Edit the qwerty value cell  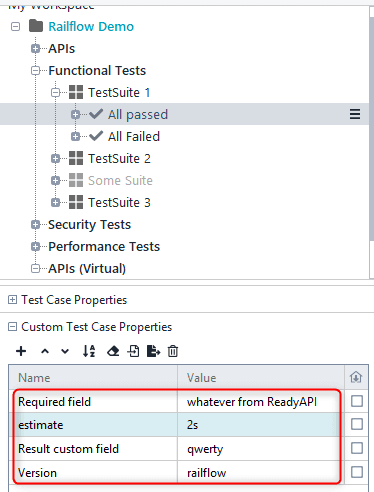261,449
